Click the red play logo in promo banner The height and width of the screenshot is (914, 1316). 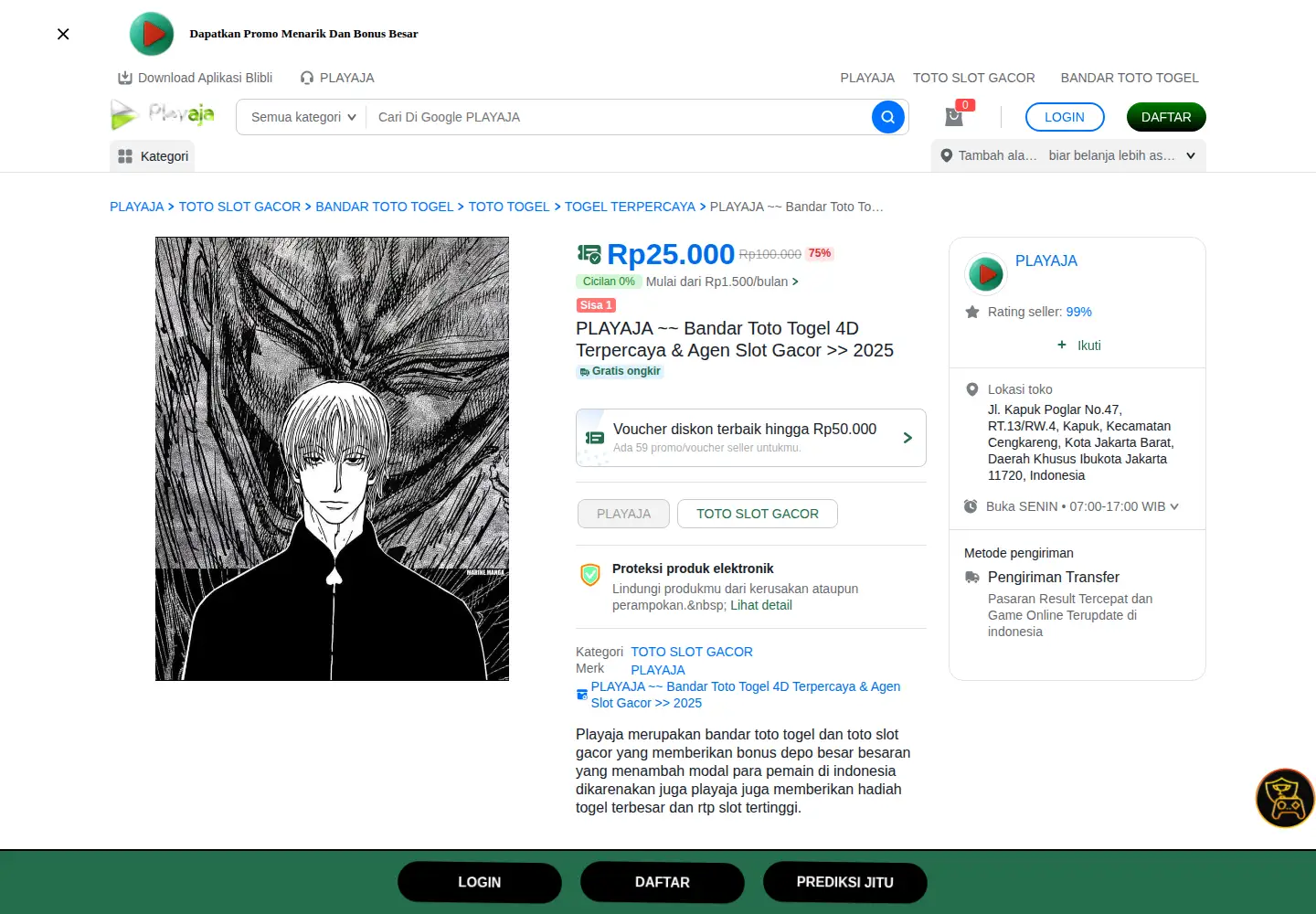[152, 34]
